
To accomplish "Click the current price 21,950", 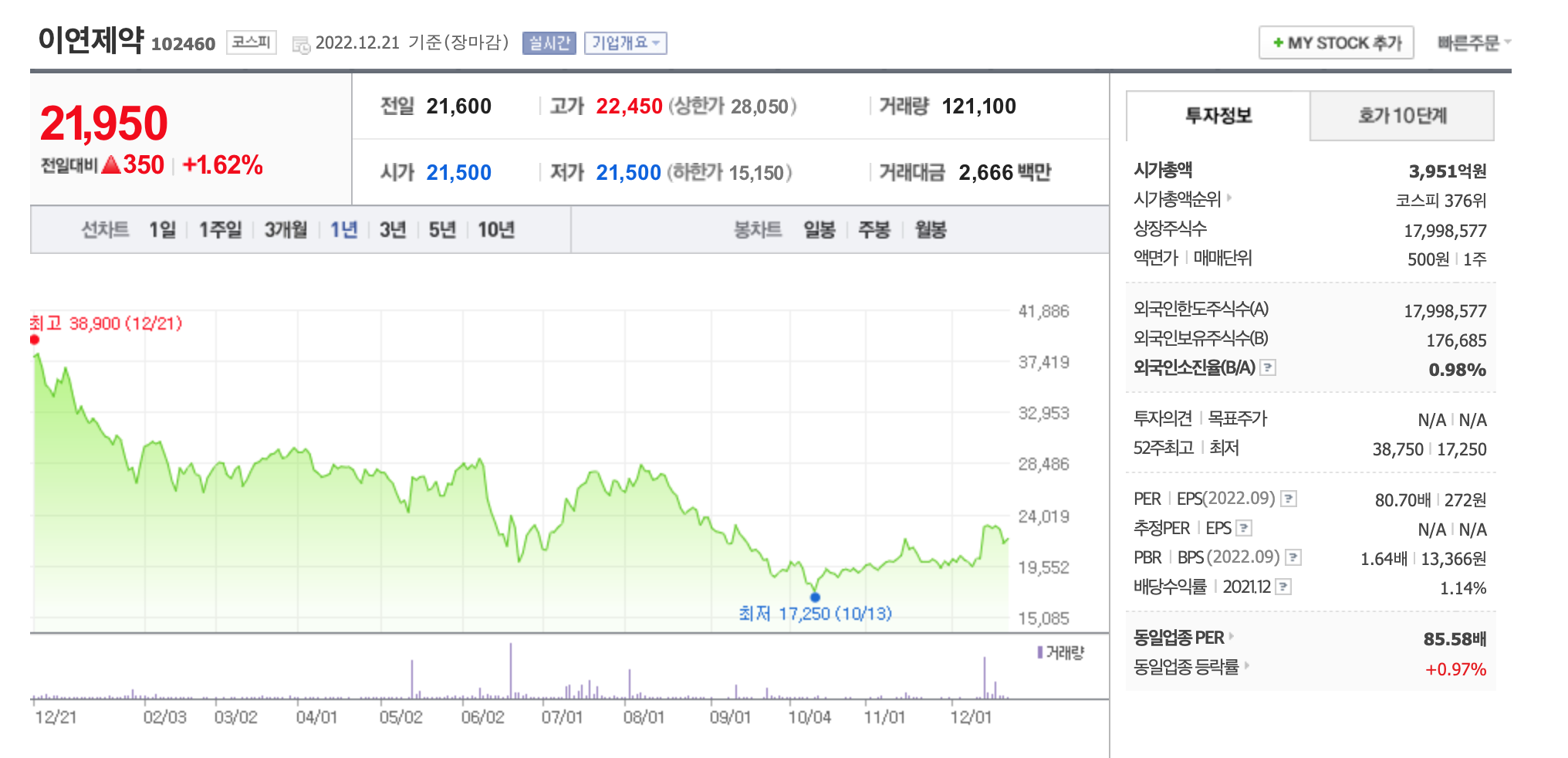I will (x=103, y=124).
